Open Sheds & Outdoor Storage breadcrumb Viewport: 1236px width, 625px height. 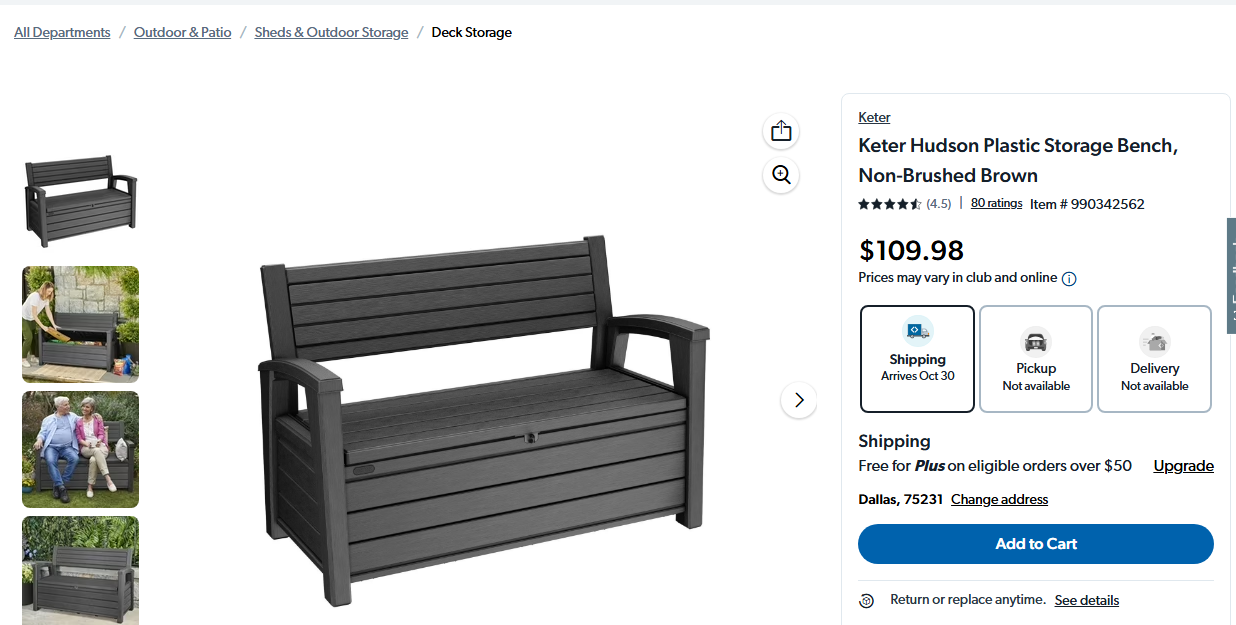[331, 33]
